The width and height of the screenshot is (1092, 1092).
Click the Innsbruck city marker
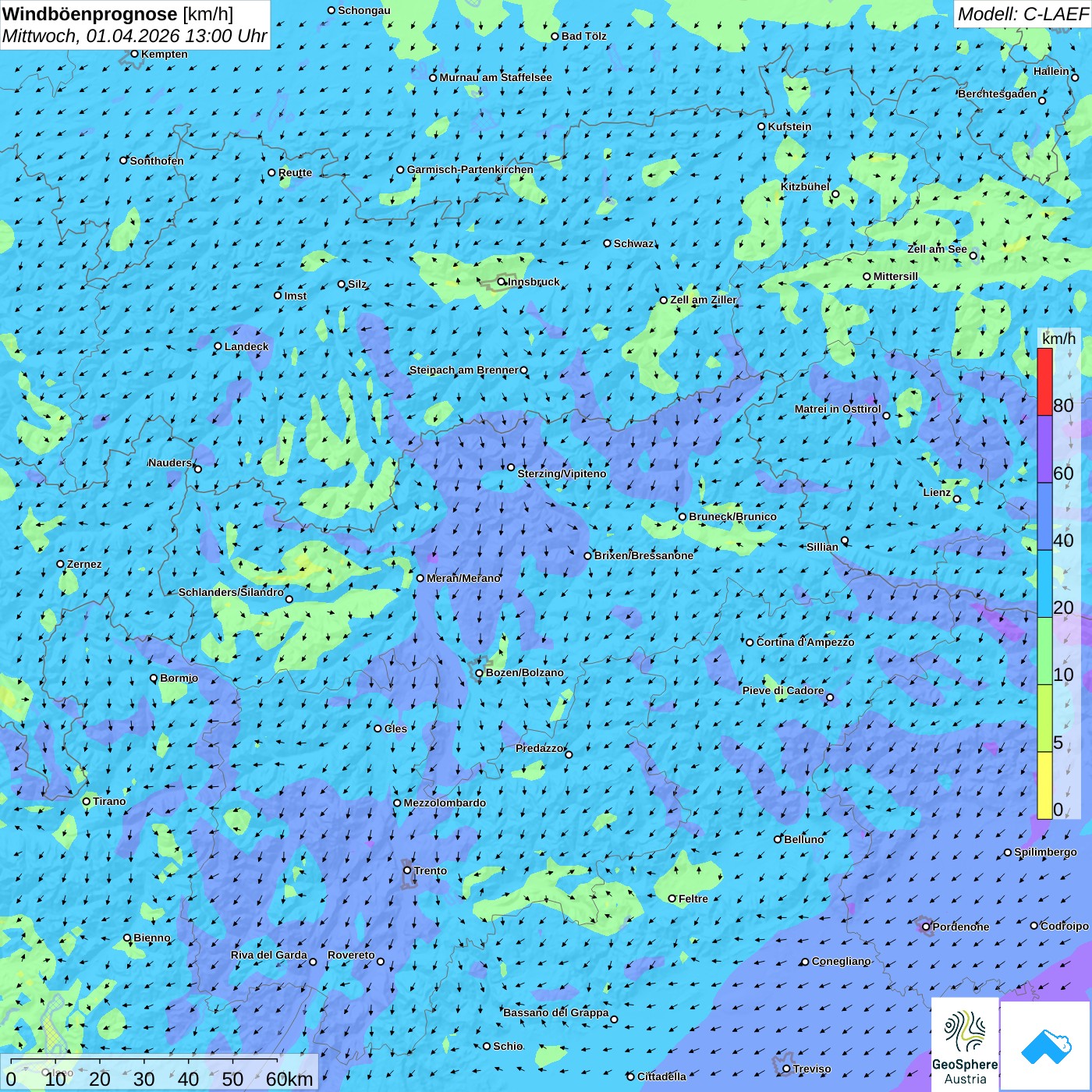pyautogui.click(x=502, y=282)
